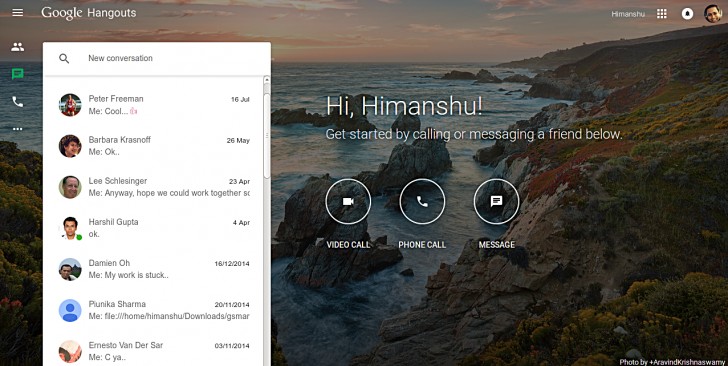Image resolution: width=728 pixels, height=366 pixels.
Task: Click the 16 Jul date
Action: click(240, 99)
